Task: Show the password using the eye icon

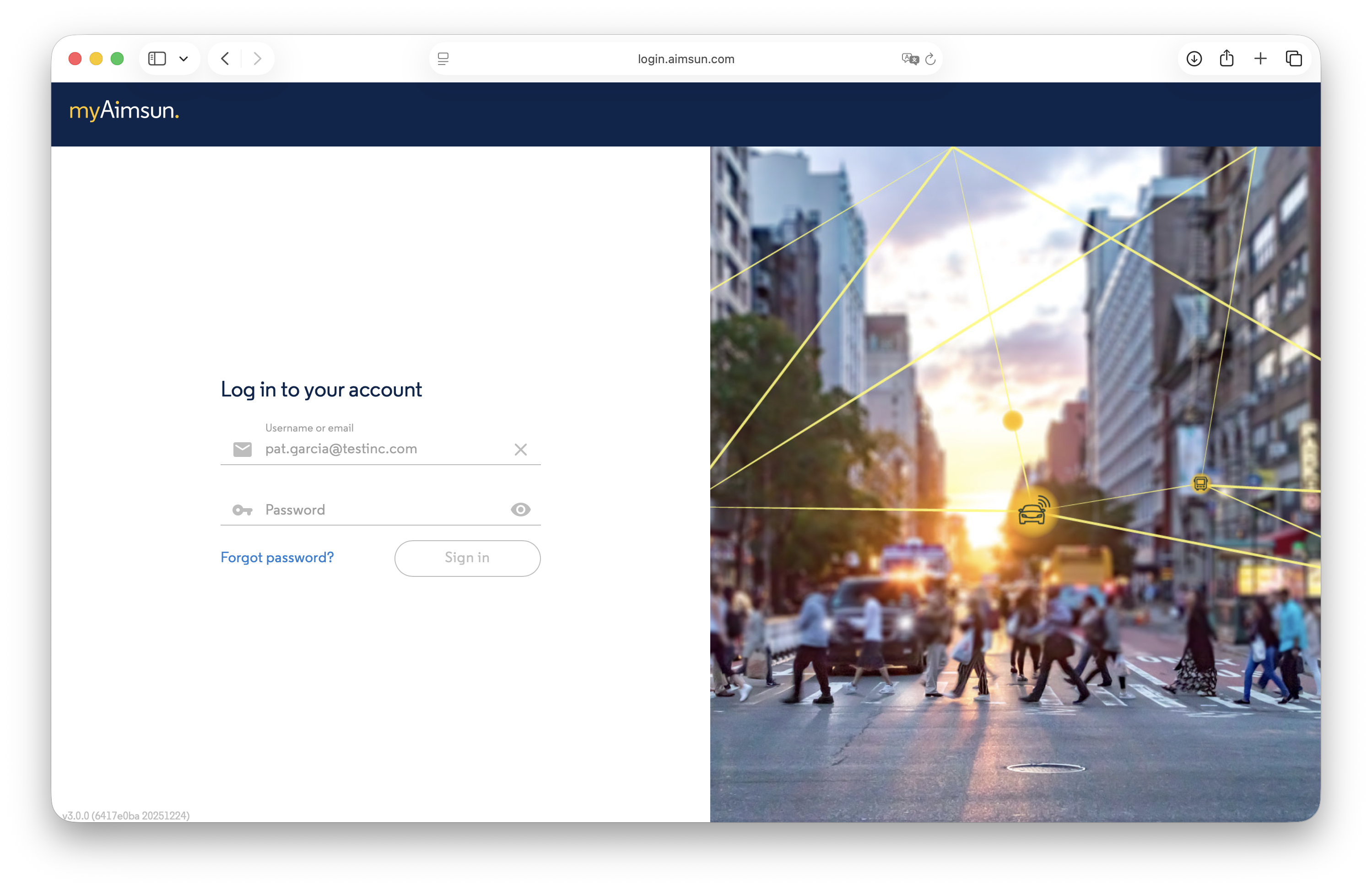Action: pos(520,509)
